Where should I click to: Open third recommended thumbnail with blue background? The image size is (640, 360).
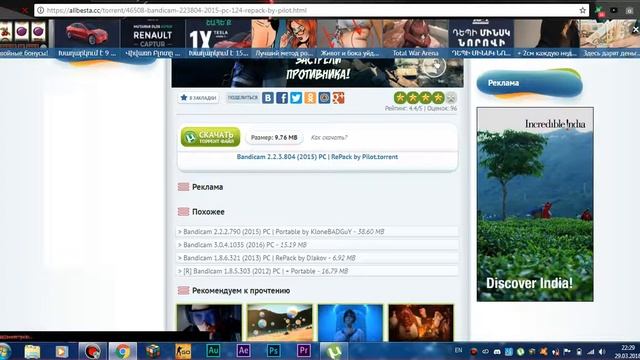350,322
